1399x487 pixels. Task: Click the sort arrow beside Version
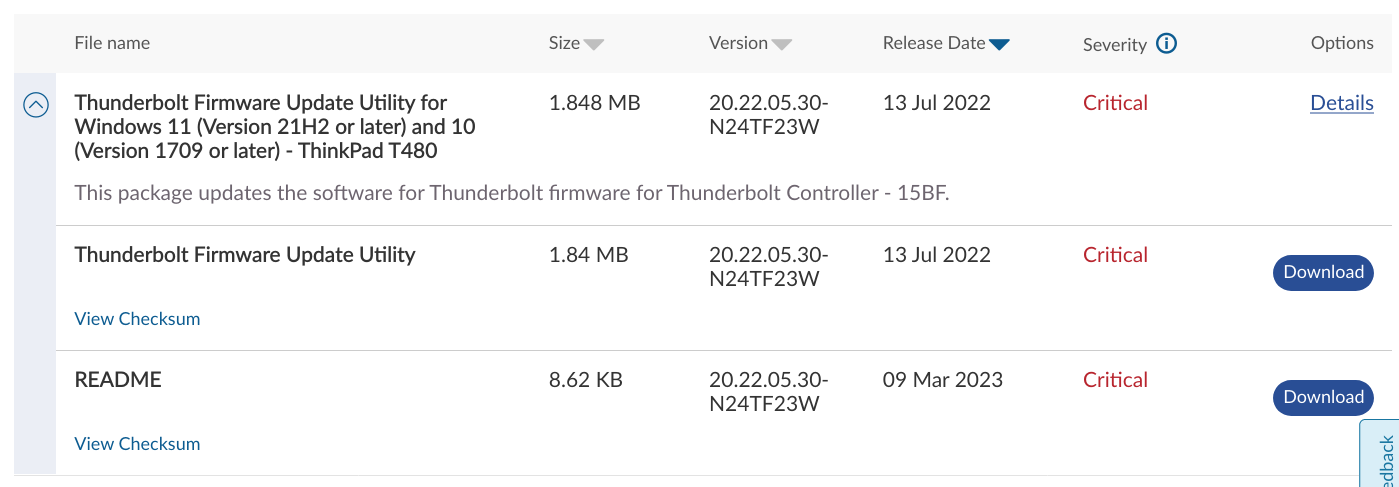click(x=782, y=44)
